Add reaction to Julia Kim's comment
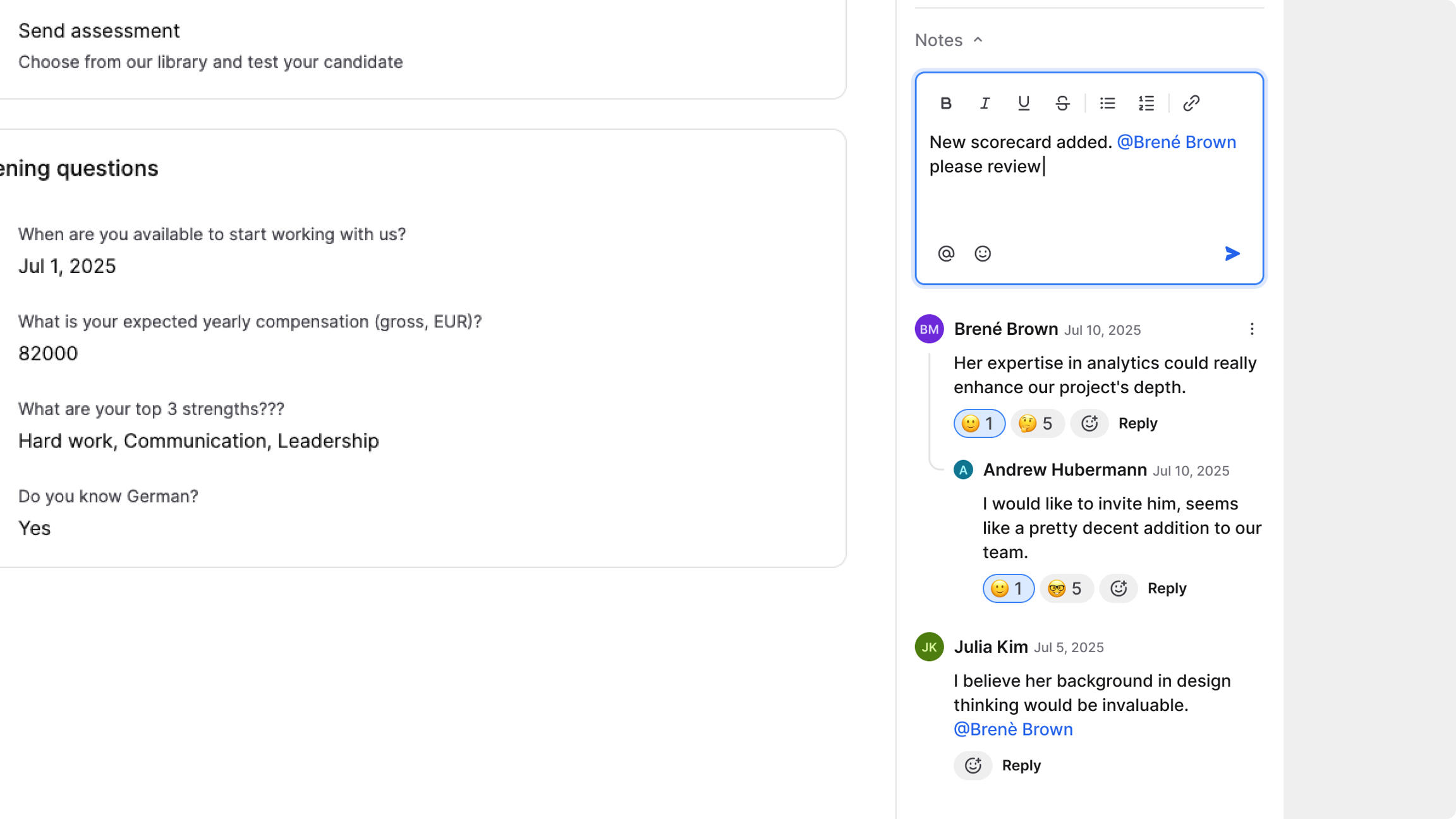This screenshot has width=1456, height=819. (x=973, y=765)
